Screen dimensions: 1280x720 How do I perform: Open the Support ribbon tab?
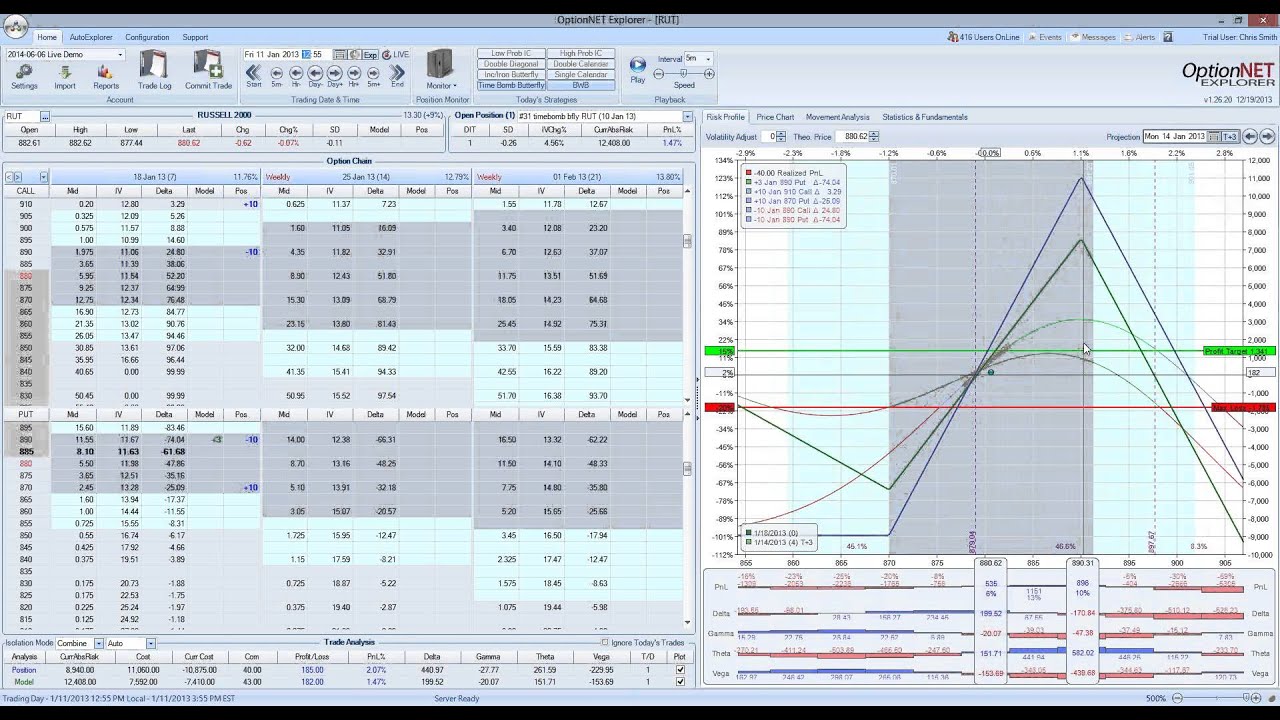tap(195, 37)
